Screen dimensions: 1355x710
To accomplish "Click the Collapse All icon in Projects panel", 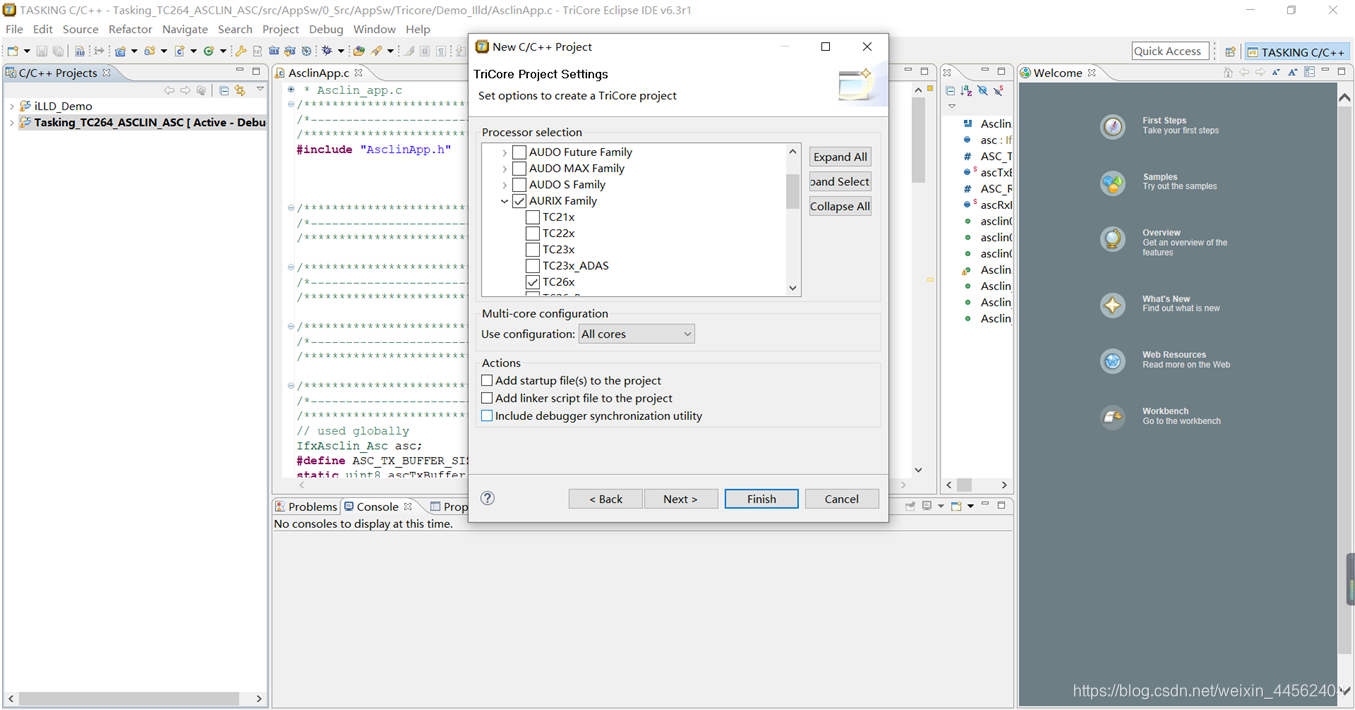I will coord(224,90).
